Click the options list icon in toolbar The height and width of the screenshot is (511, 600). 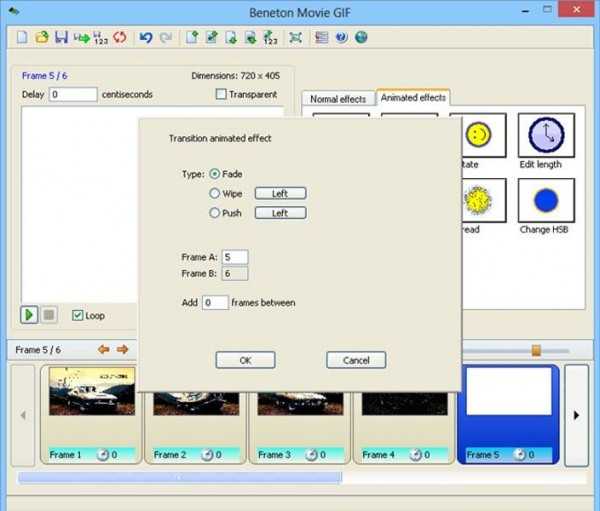coord(321,38)
